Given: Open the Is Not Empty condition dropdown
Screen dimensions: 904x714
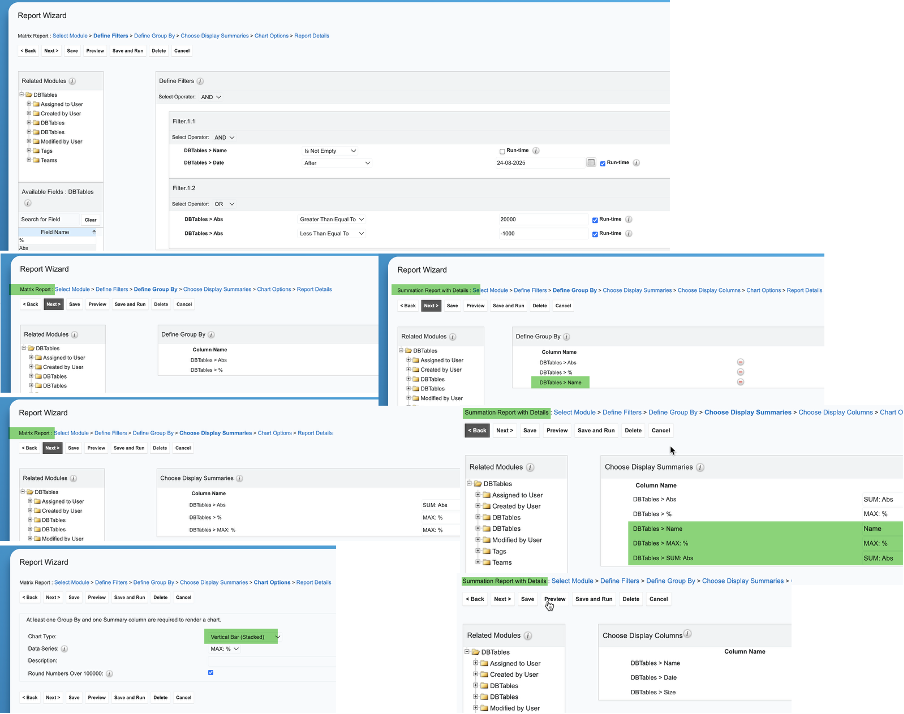Looking at the screenshot, I should click(330, 151).
